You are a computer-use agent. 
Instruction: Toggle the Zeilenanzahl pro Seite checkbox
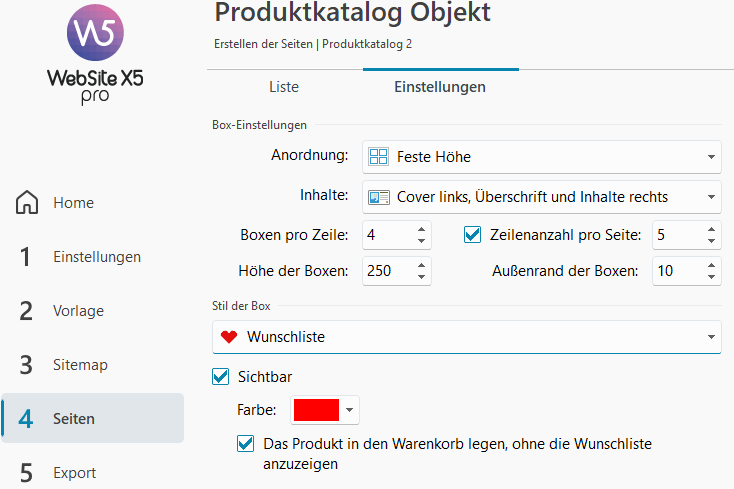(472, 234)
